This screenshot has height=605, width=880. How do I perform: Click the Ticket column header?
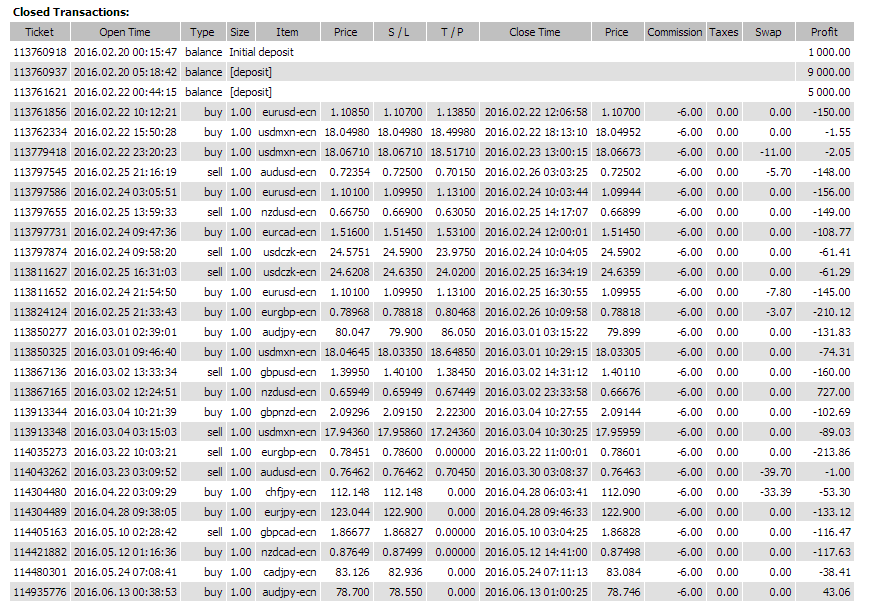pos(40,32)
